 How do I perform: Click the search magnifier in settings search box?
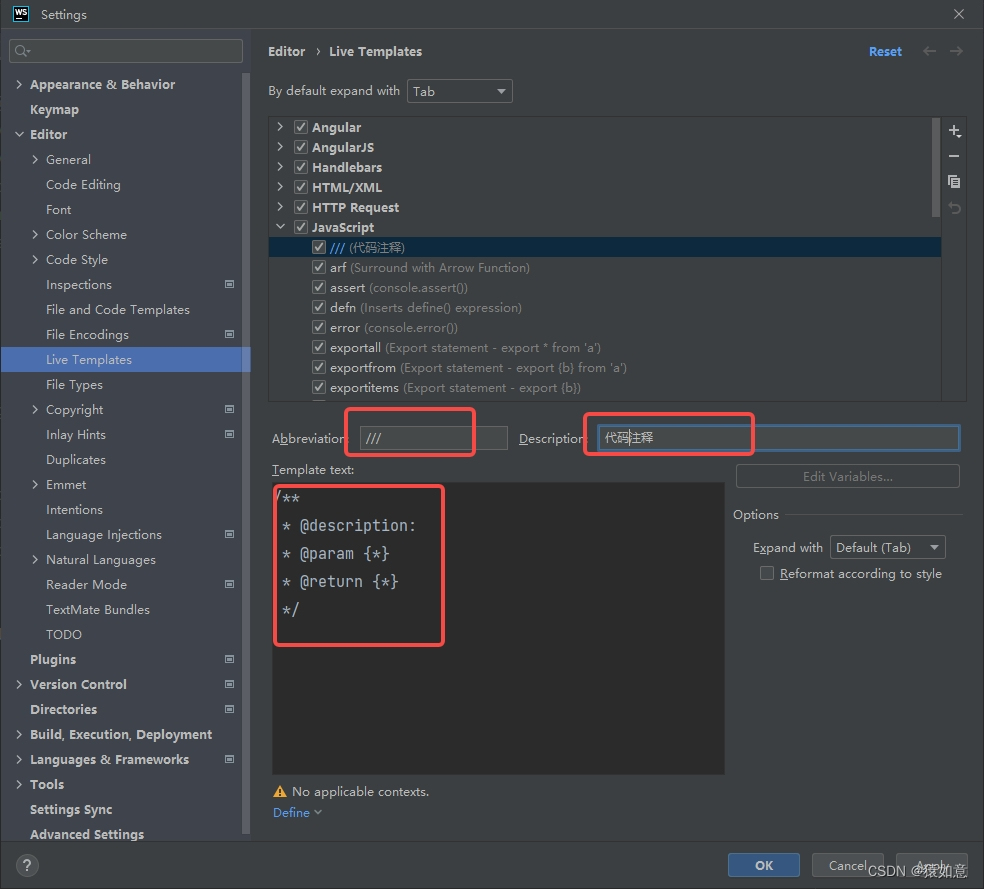coord(20,50)
